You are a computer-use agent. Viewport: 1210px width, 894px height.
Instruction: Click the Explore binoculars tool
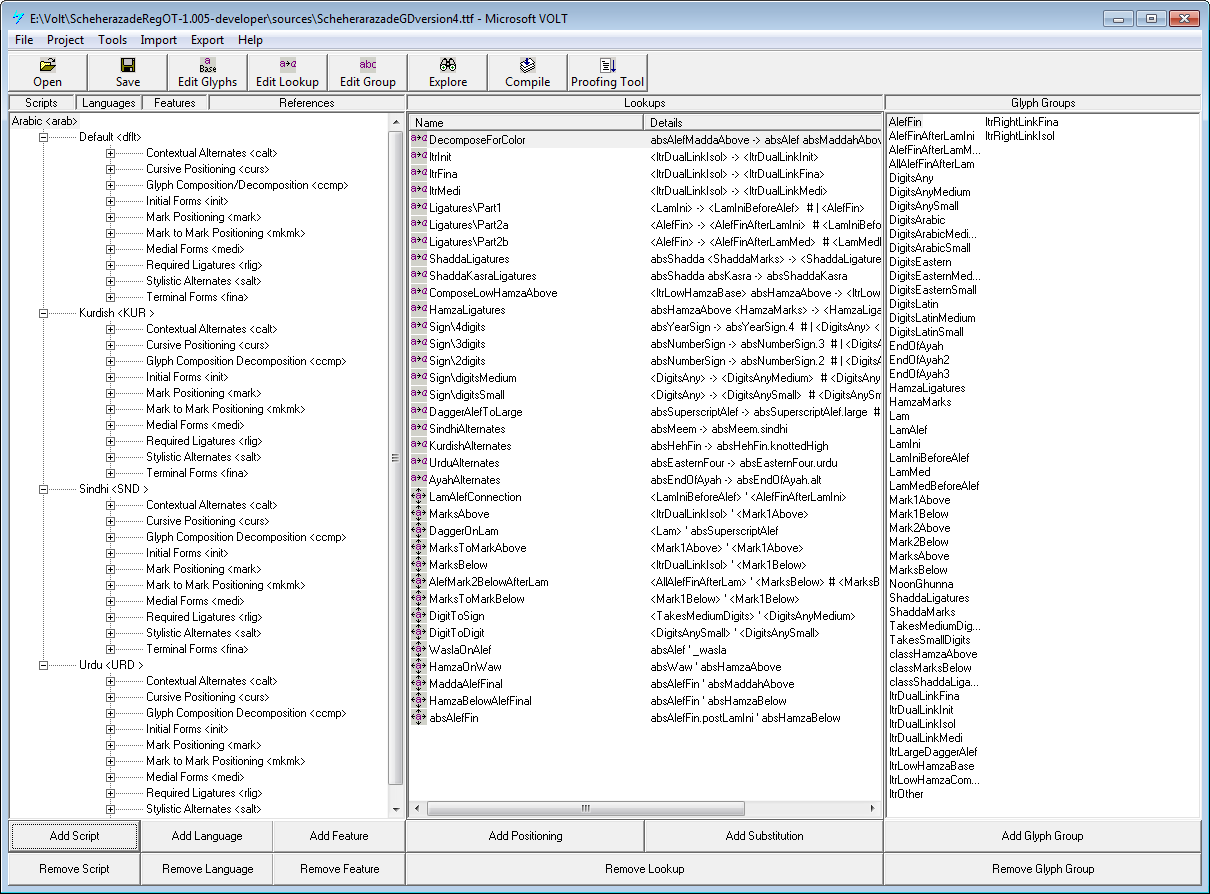click(x=447, y=72)
